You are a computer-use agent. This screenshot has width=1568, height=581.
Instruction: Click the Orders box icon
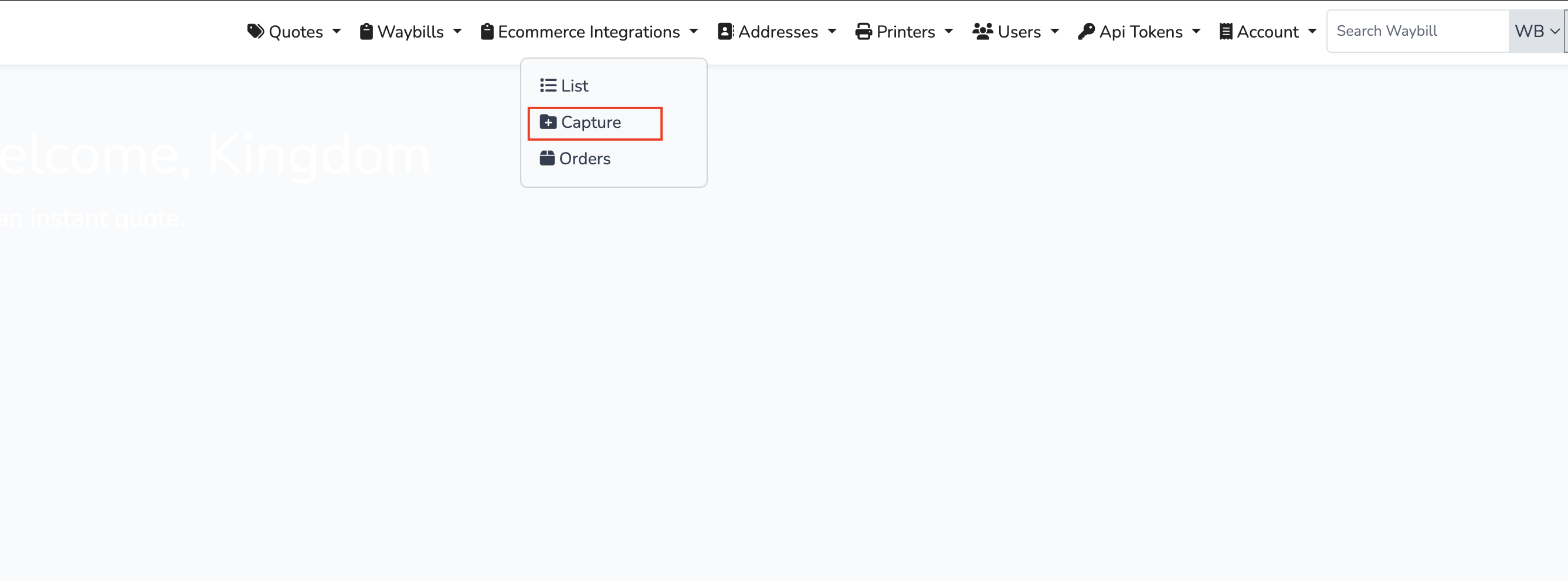click(x=547, y=158)
